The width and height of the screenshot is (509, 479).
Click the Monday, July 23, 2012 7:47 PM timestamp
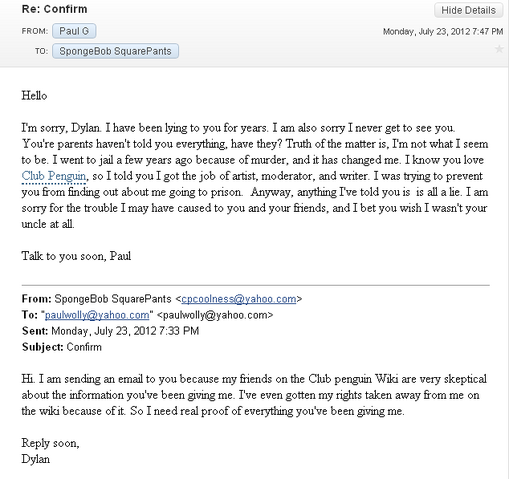(x=443, y=32)
